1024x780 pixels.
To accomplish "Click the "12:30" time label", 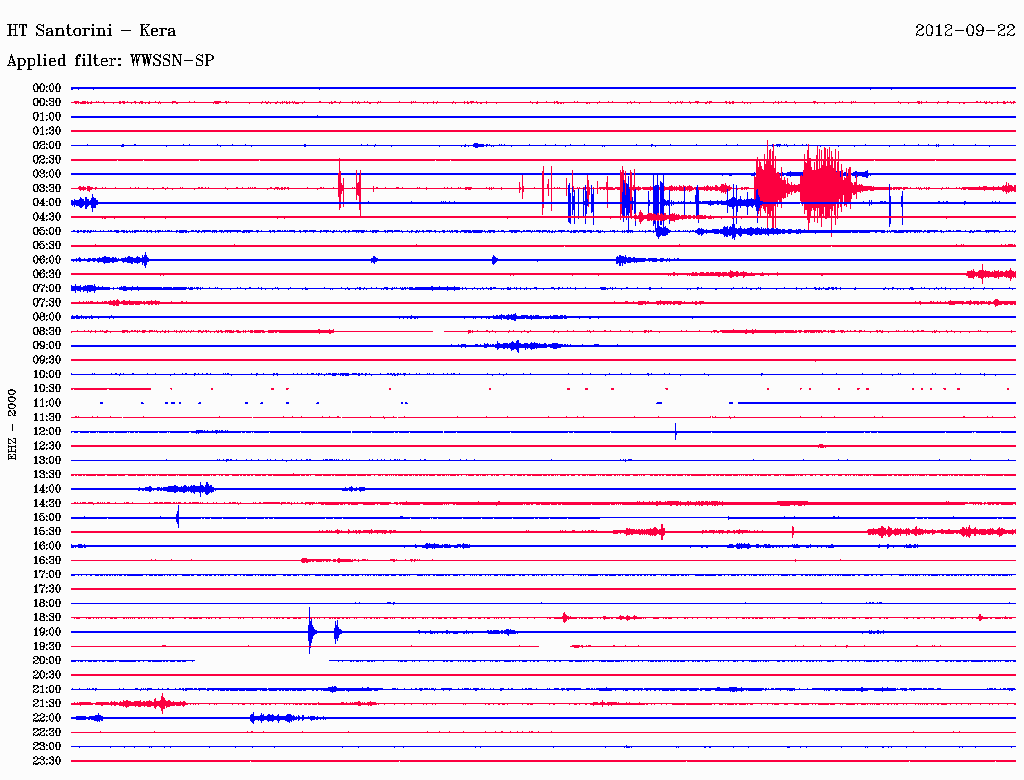I will pyautogui.click(x=47, y=446).
